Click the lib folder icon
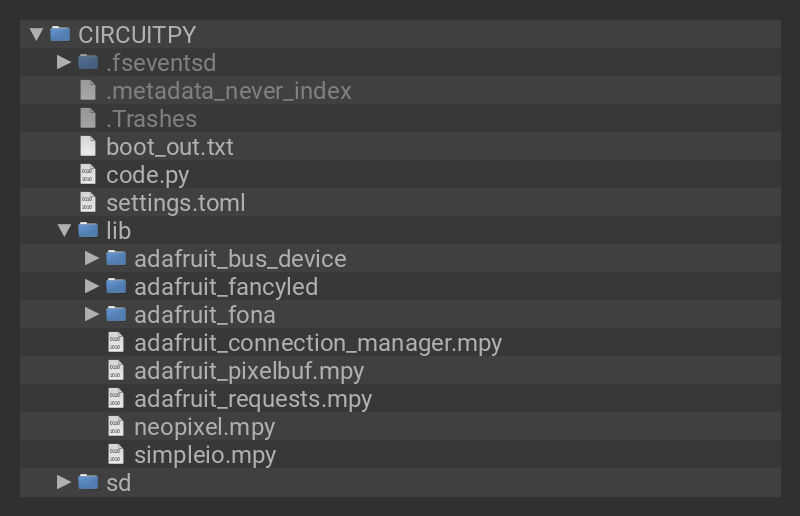The width and height of the screenshot is (800, 516). [88, 231]
